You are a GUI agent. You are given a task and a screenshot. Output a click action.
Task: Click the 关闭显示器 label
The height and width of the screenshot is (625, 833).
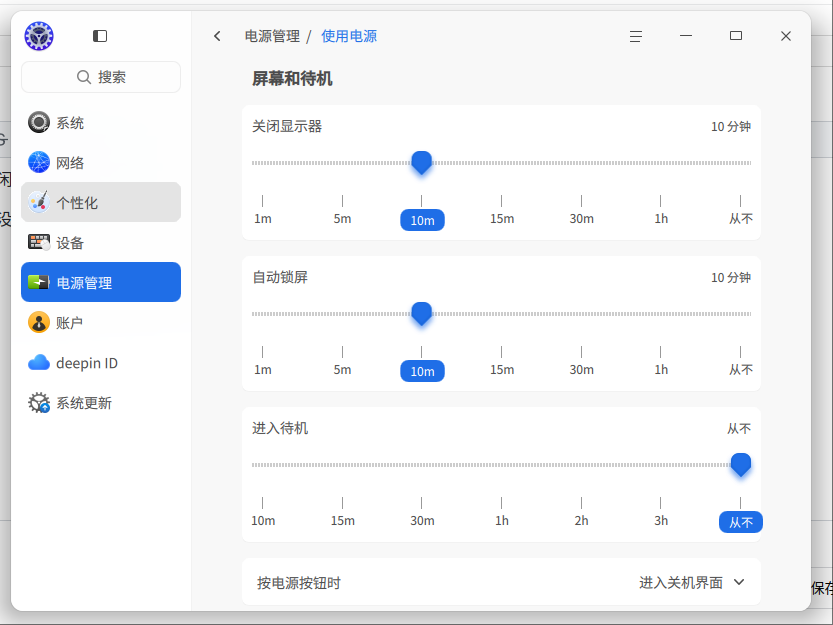coord(287,126)
